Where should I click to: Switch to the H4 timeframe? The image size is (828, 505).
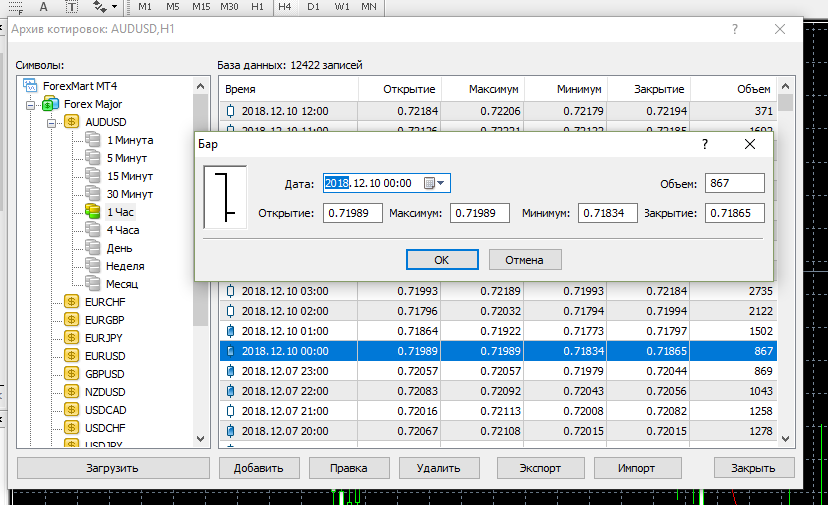[285, 7]
